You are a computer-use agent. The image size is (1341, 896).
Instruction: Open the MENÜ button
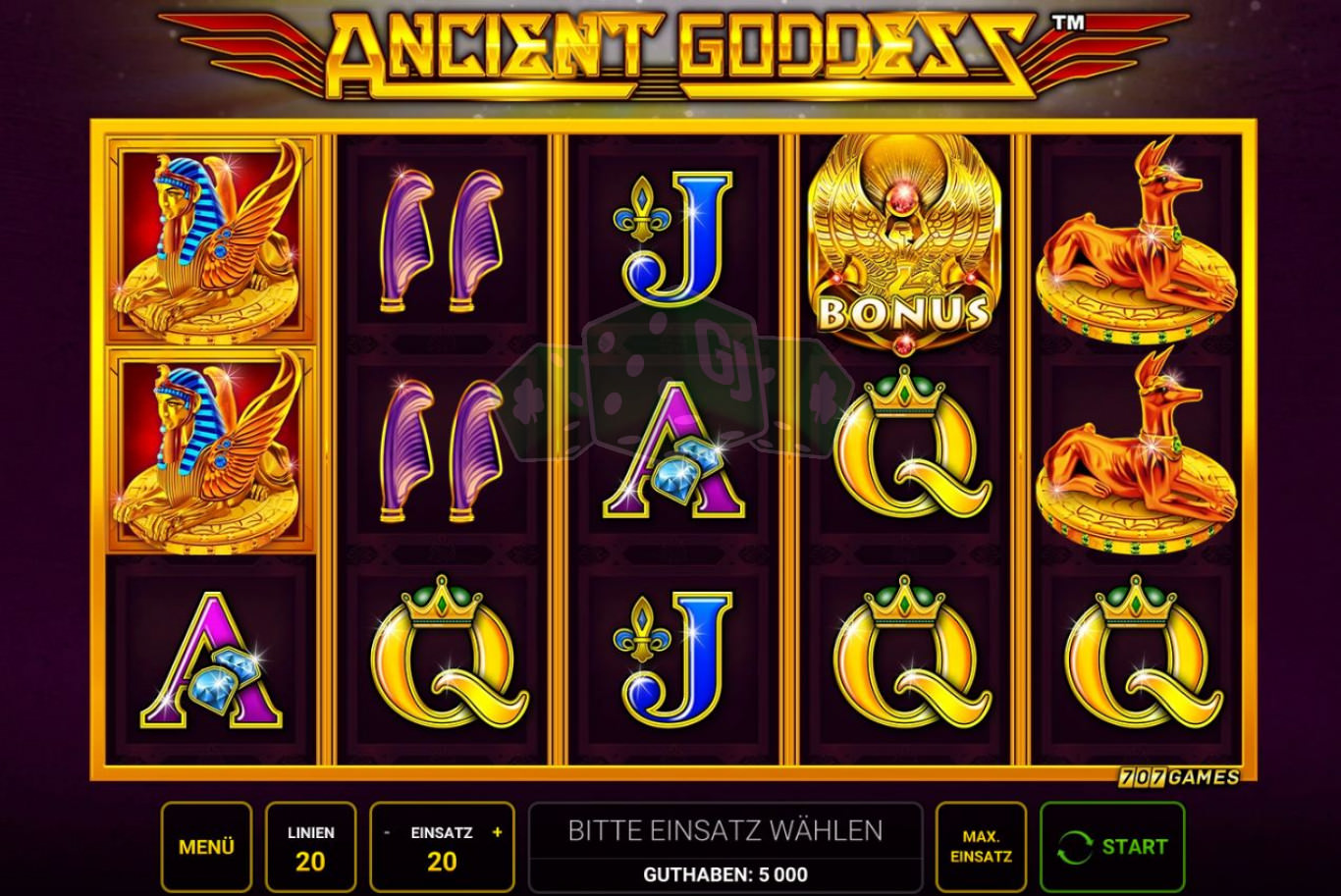206,847
